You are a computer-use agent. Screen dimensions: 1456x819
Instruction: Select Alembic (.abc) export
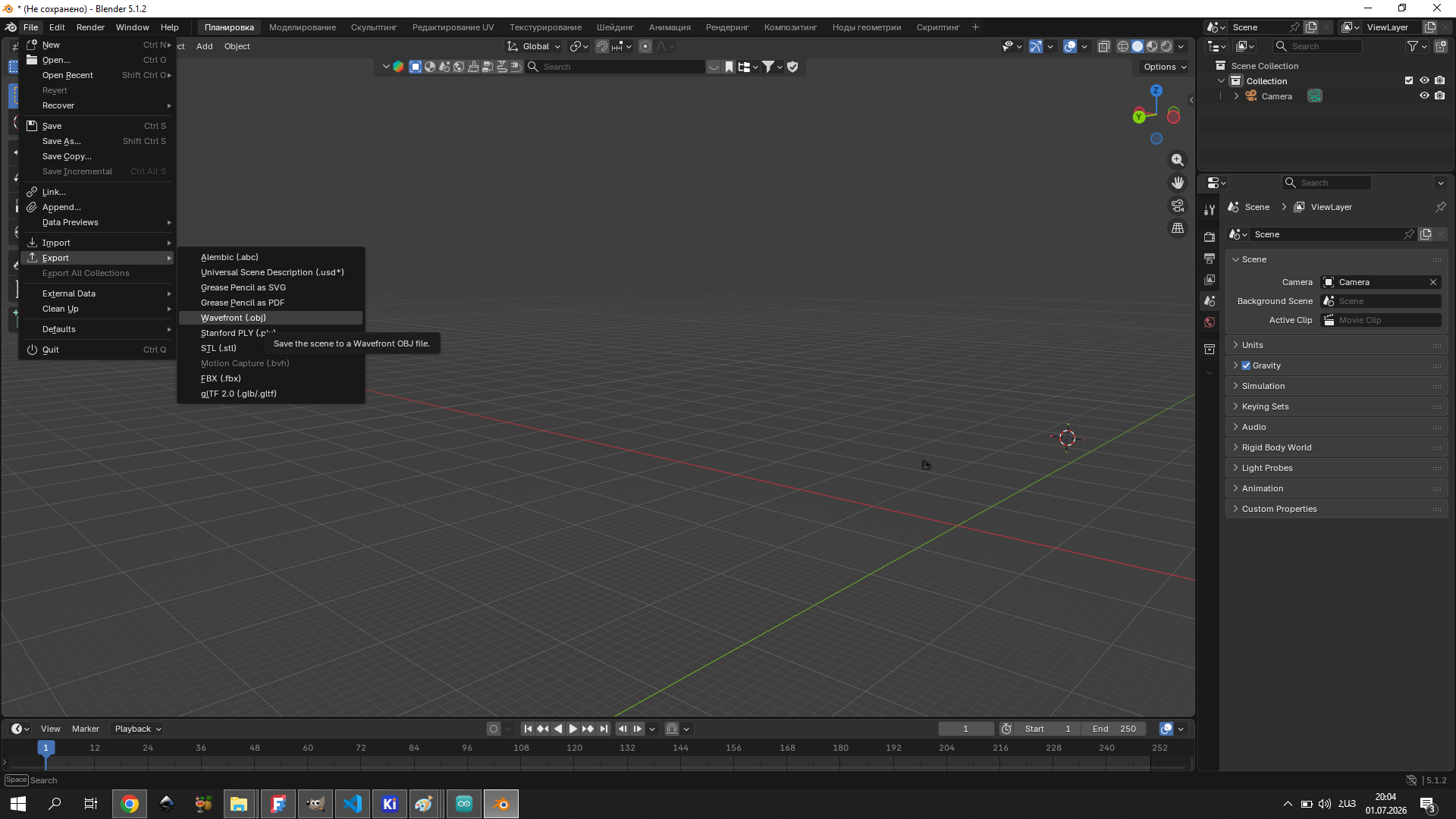click(x=271, y=257)
